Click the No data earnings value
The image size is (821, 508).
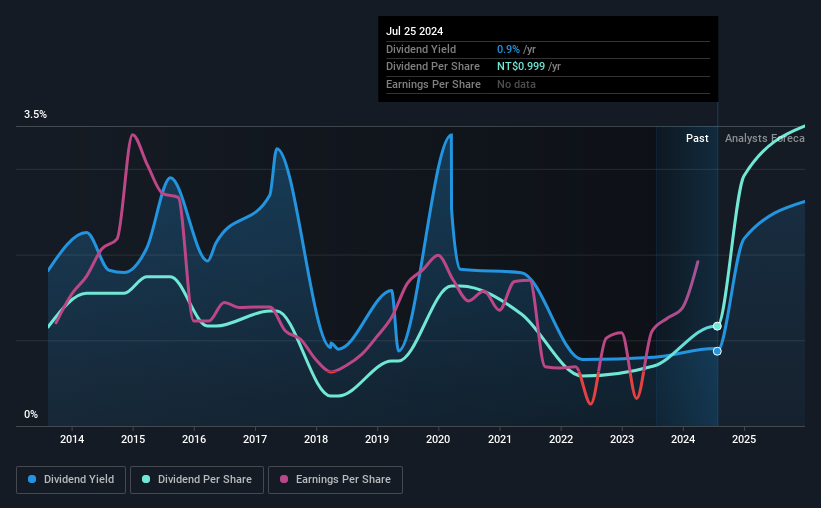(516, 84)
